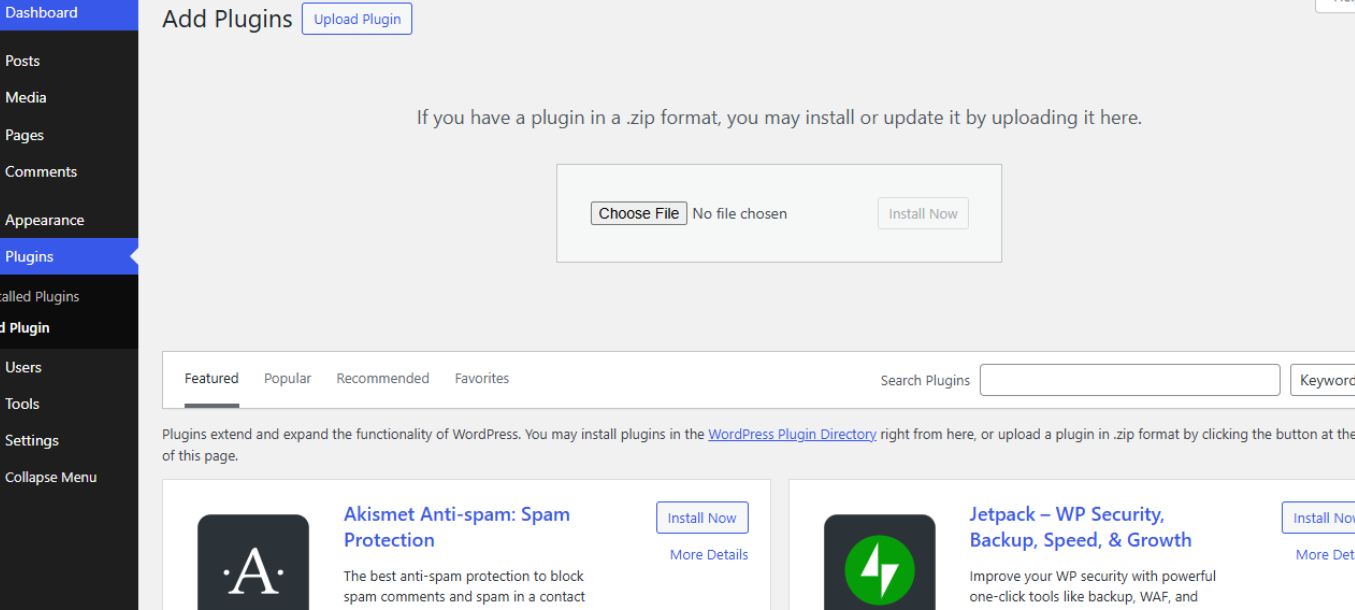Select the Featured tab
Screen dimensions: 1355x610
coord(211,378)
